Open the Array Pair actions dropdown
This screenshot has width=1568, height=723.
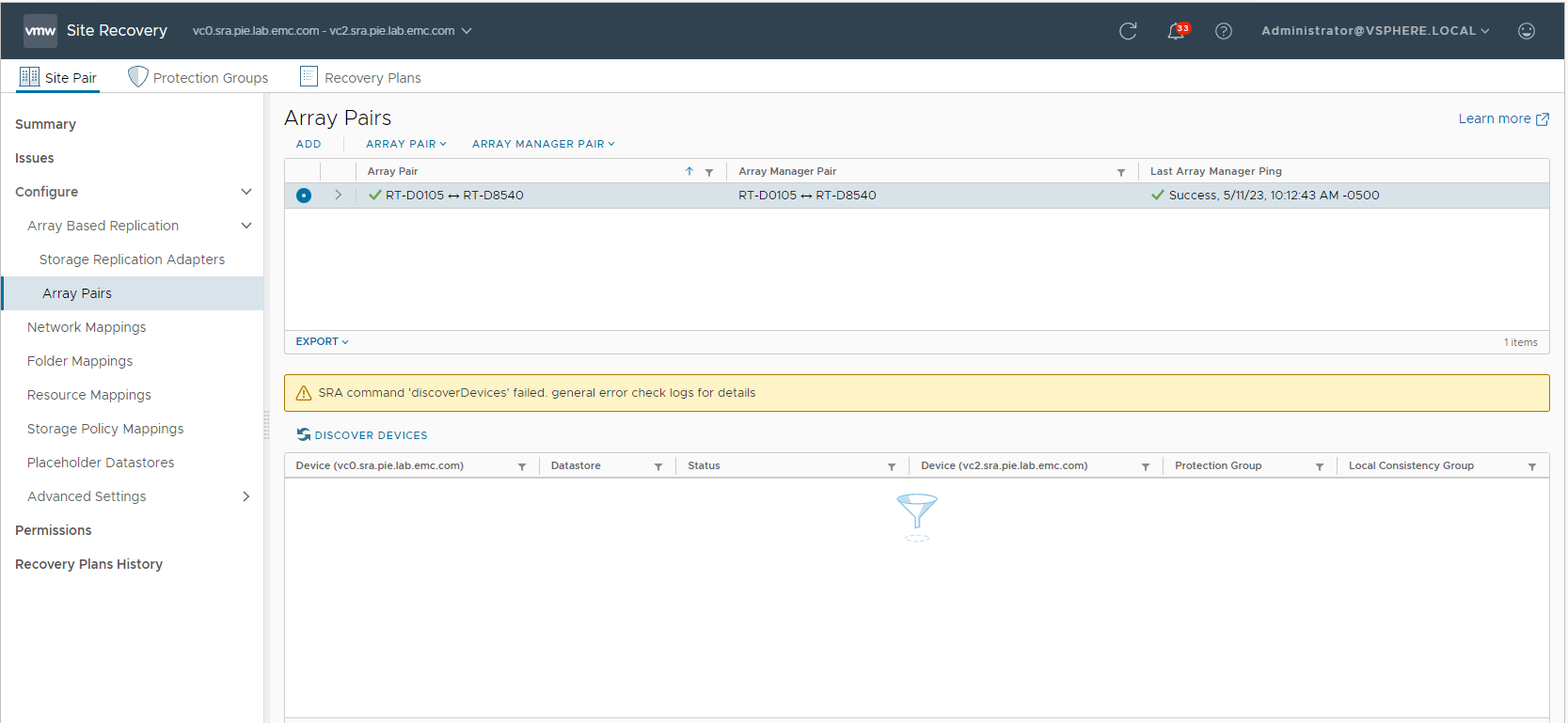(405, 144)
